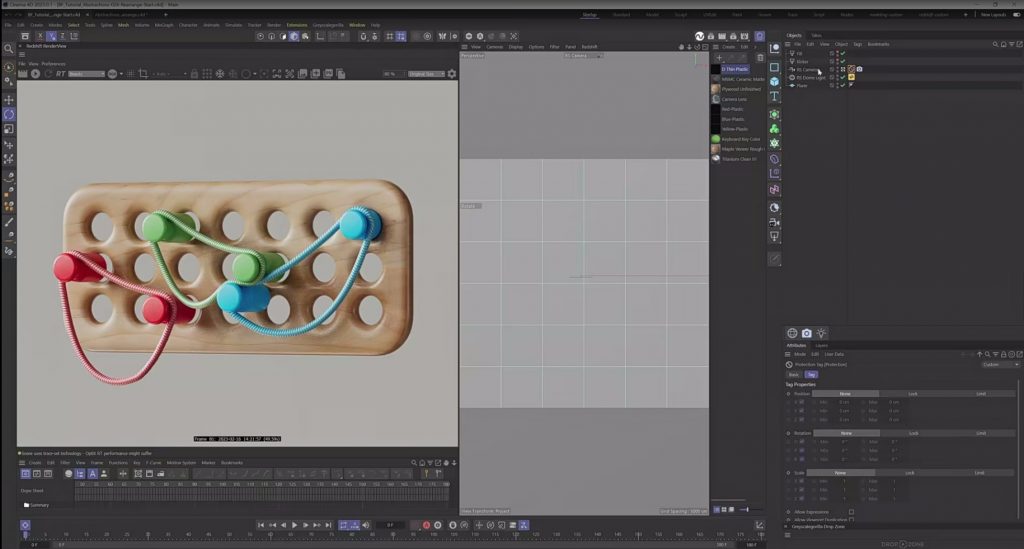Viewport: 1024px width, 549px height.
Task: Click Position Lock button in Tag Properties
Action: pyautogui.click(x=912, y=394)
